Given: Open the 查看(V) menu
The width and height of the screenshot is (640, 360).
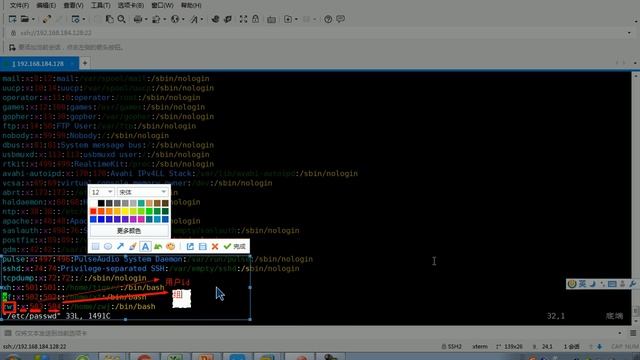Looking at the screenshot, I should [73, 5].
